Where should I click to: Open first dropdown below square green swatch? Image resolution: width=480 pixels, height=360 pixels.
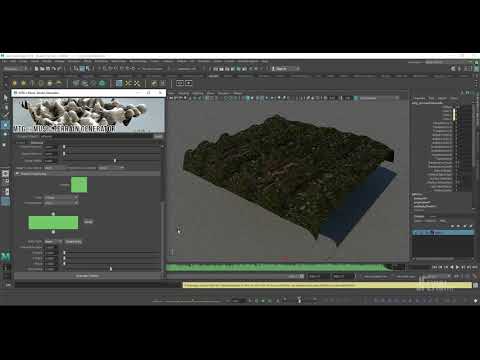tap(61, 197)
